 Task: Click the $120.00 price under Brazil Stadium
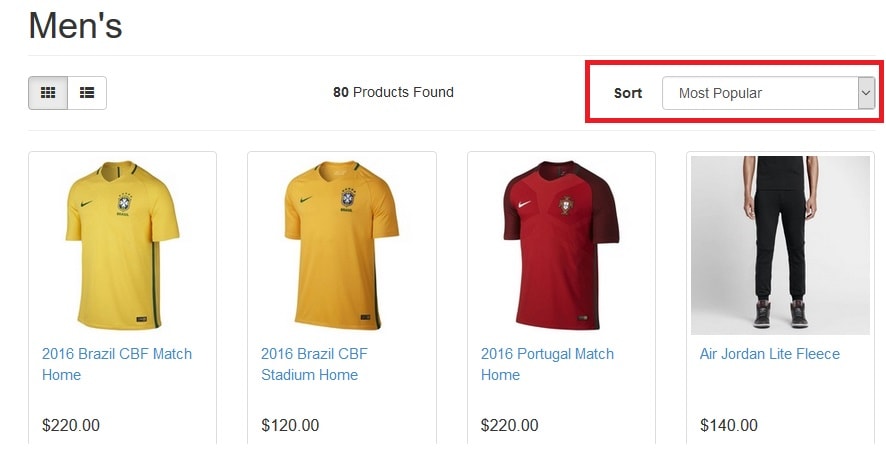pyautogui.click(x=290, y=425)
